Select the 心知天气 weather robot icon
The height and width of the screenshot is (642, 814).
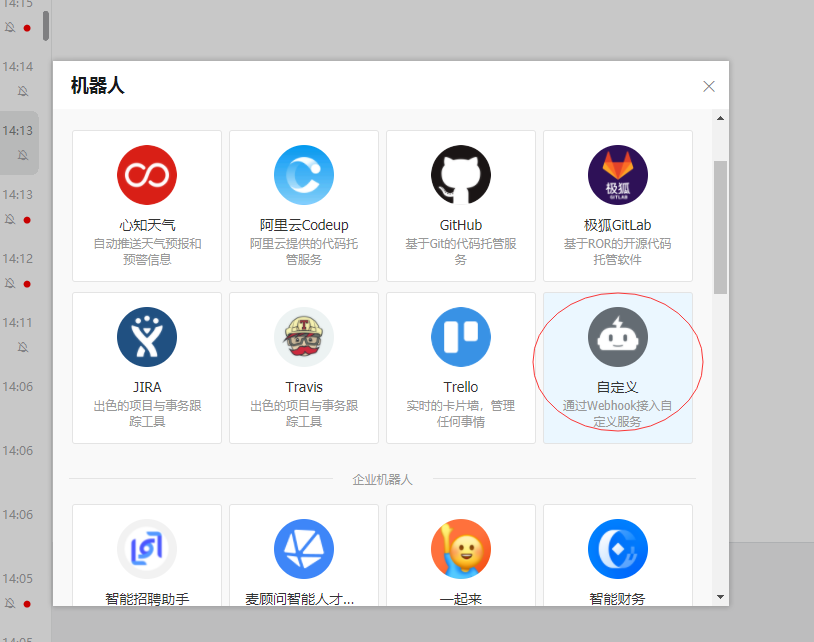(147, 175)
